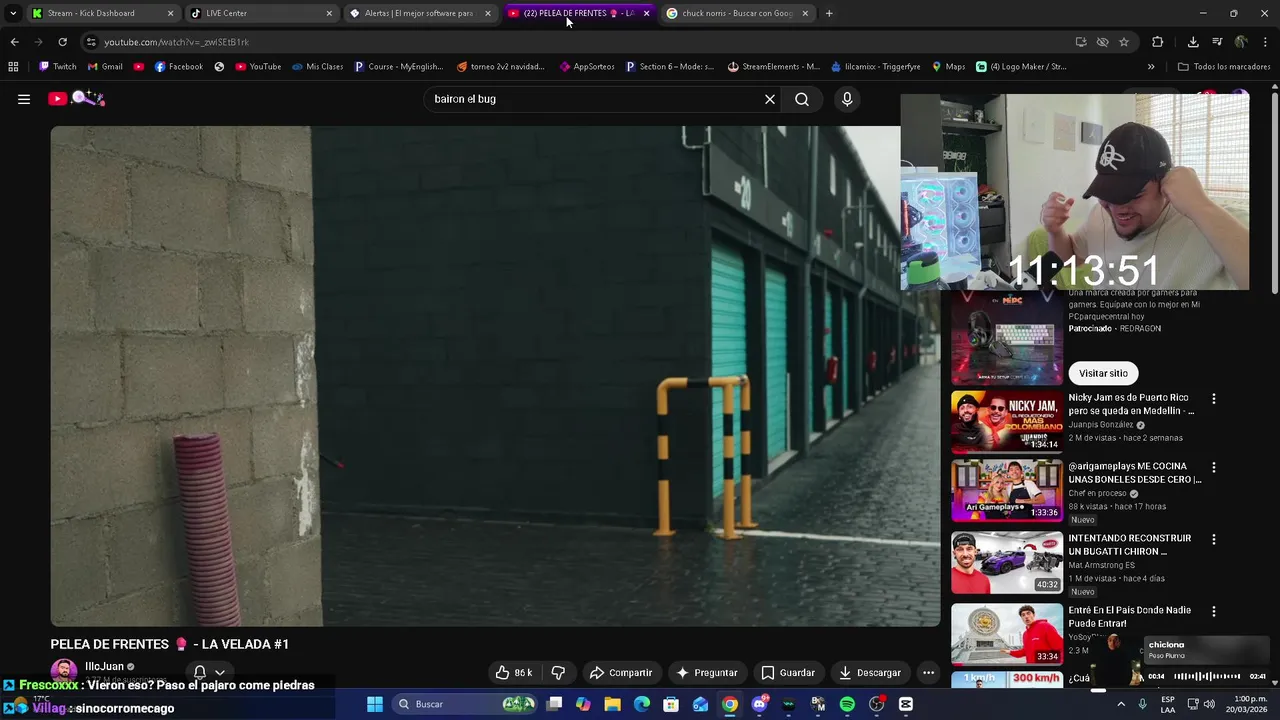Open the volume icon in system tray
The width and height of the screenshot is (1280, 720).
coord(1208,704)
